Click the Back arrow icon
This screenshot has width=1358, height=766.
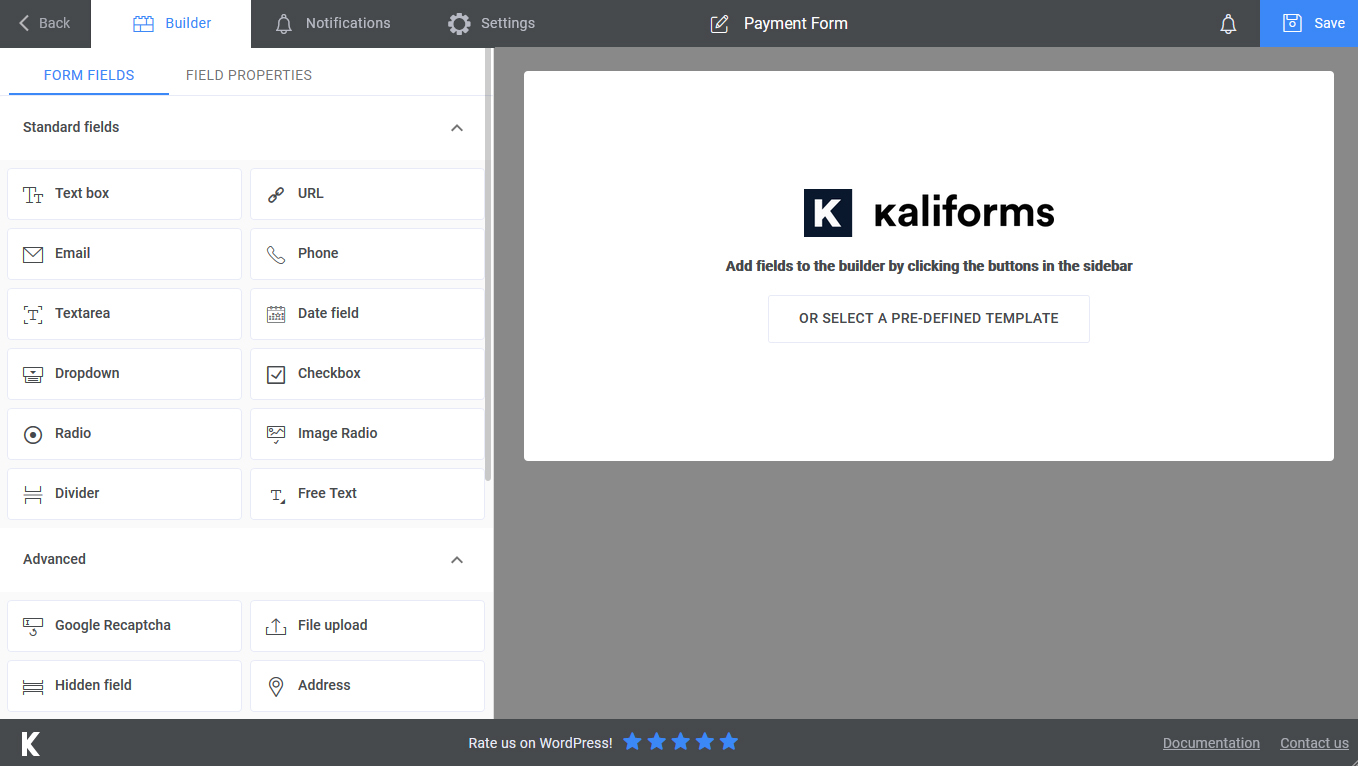[x=24, y=23]
